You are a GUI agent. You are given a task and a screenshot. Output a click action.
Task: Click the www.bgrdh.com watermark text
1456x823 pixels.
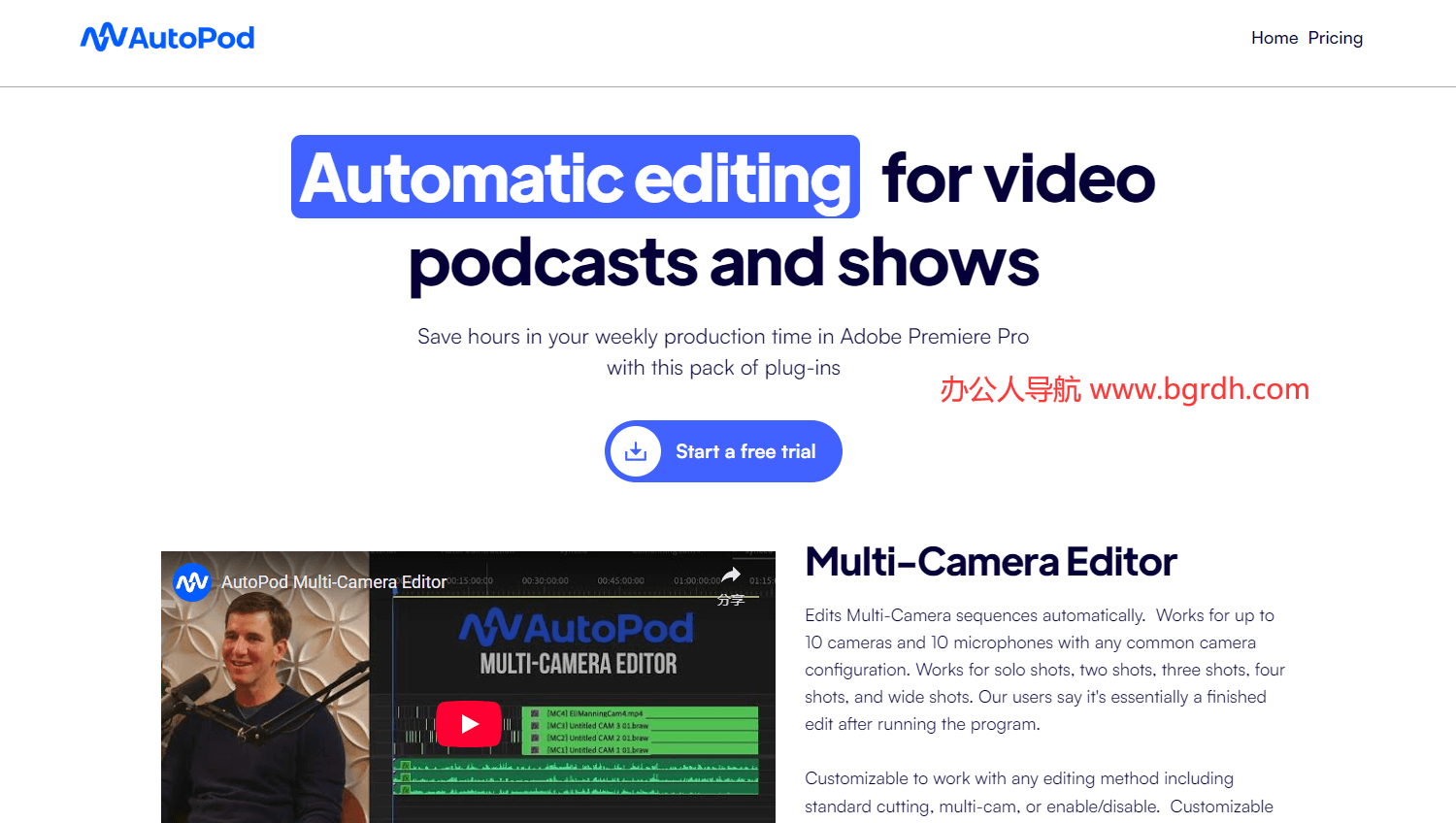(1199, 389)
